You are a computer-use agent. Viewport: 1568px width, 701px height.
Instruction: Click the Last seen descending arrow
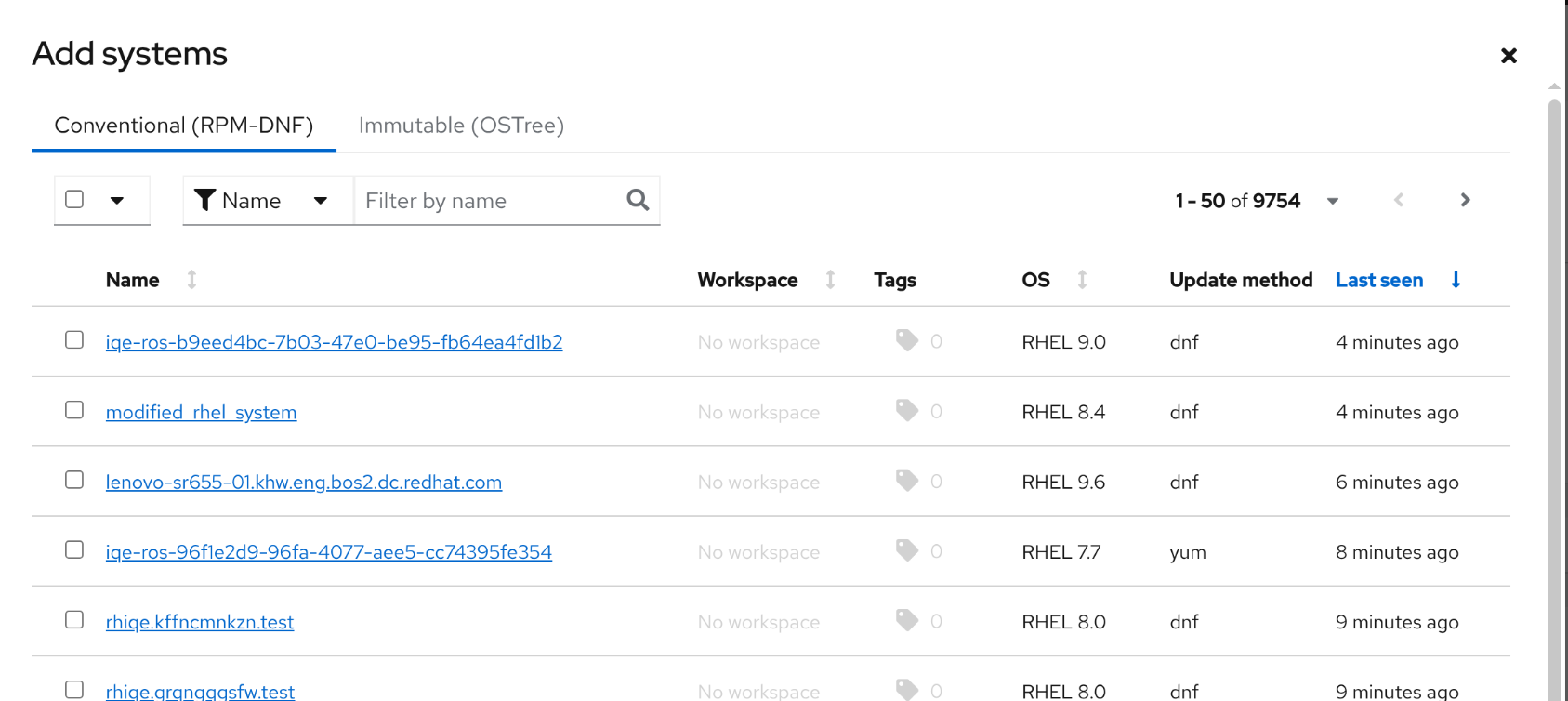pyautogui.click(x=1456, y=280)
